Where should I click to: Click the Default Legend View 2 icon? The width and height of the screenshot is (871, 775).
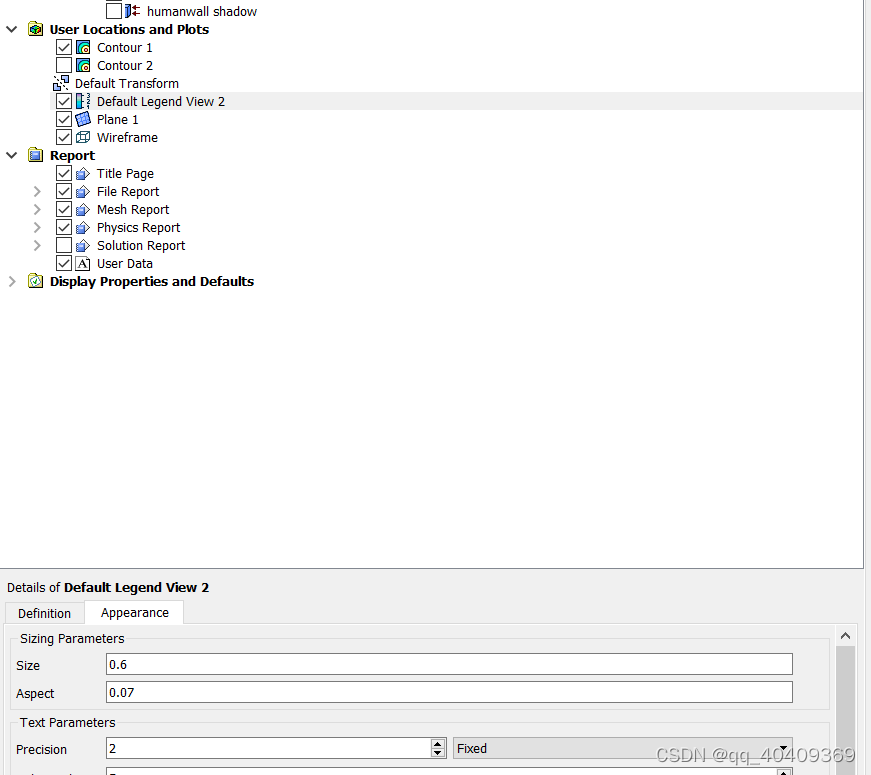tap(83, 101)
